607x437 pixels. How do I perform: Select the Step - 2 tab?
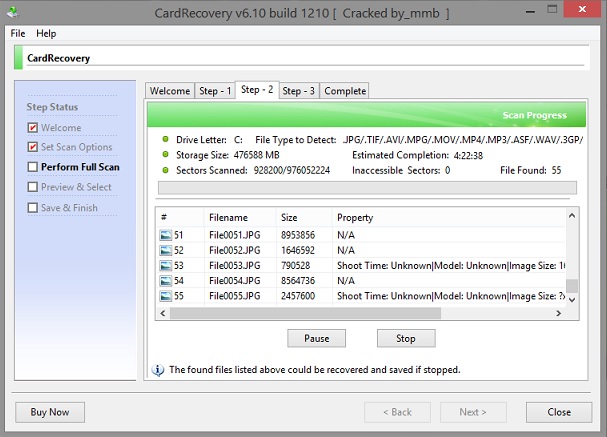click(257, 90)
